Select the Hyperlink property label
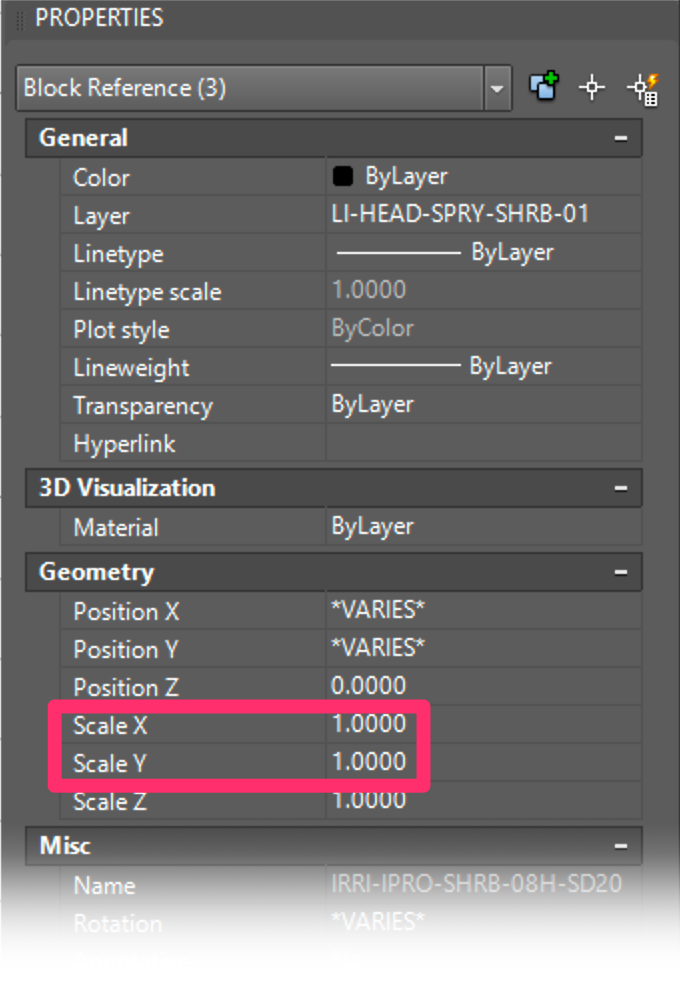The height and width of the screenshot is (986, 680). 124,445
